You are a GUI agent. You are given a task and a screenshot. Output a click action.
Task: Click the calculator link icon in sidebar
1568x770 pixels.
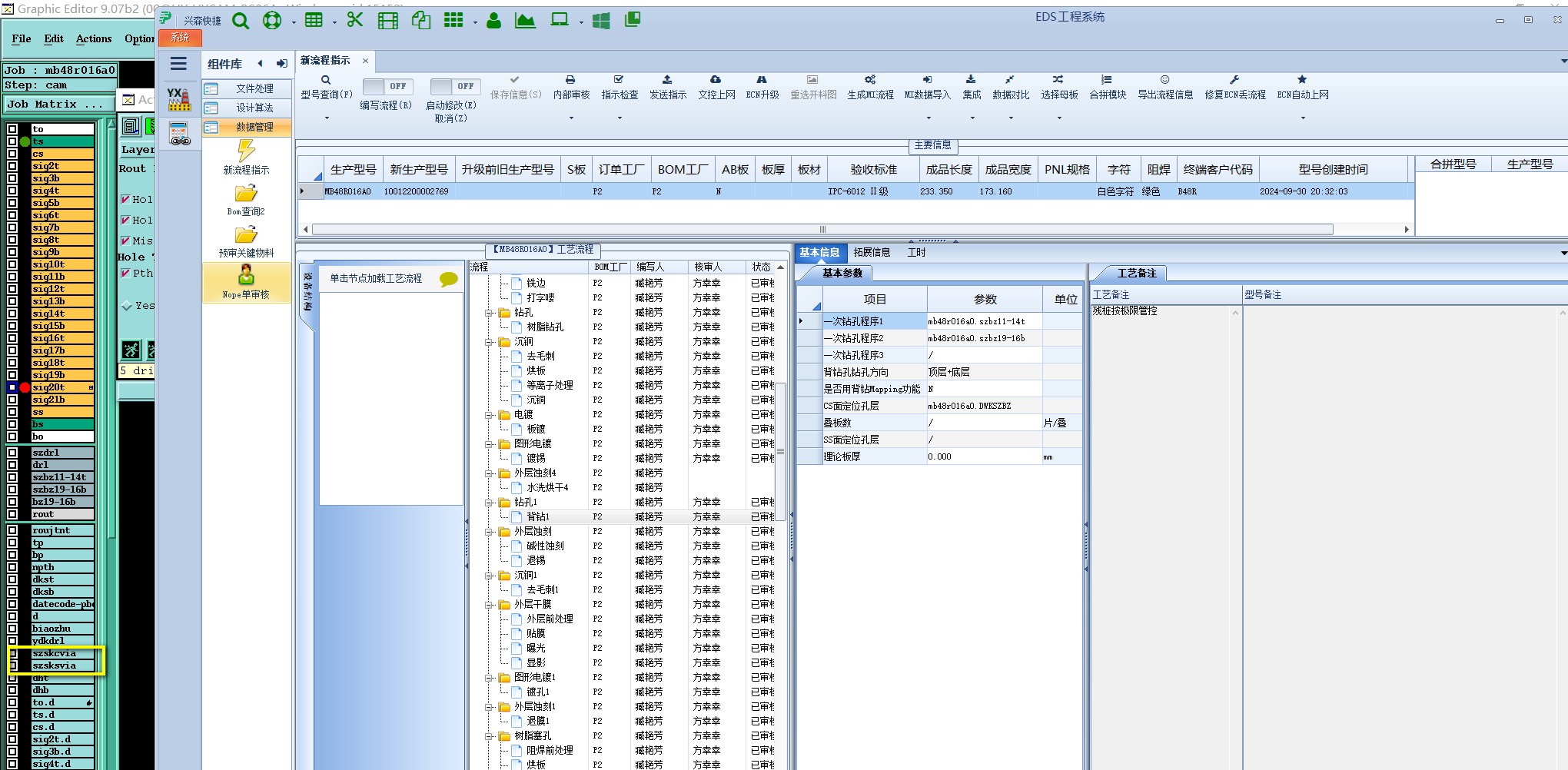pyautogui.click(x=180, y=134)
